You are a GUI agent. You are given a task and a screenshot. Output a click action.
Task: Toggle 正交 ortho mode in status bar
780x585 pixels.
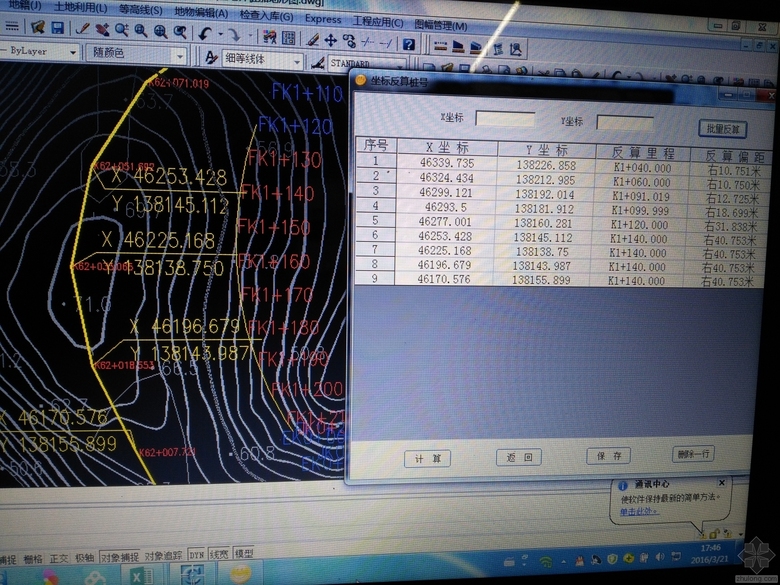point(60,557)
